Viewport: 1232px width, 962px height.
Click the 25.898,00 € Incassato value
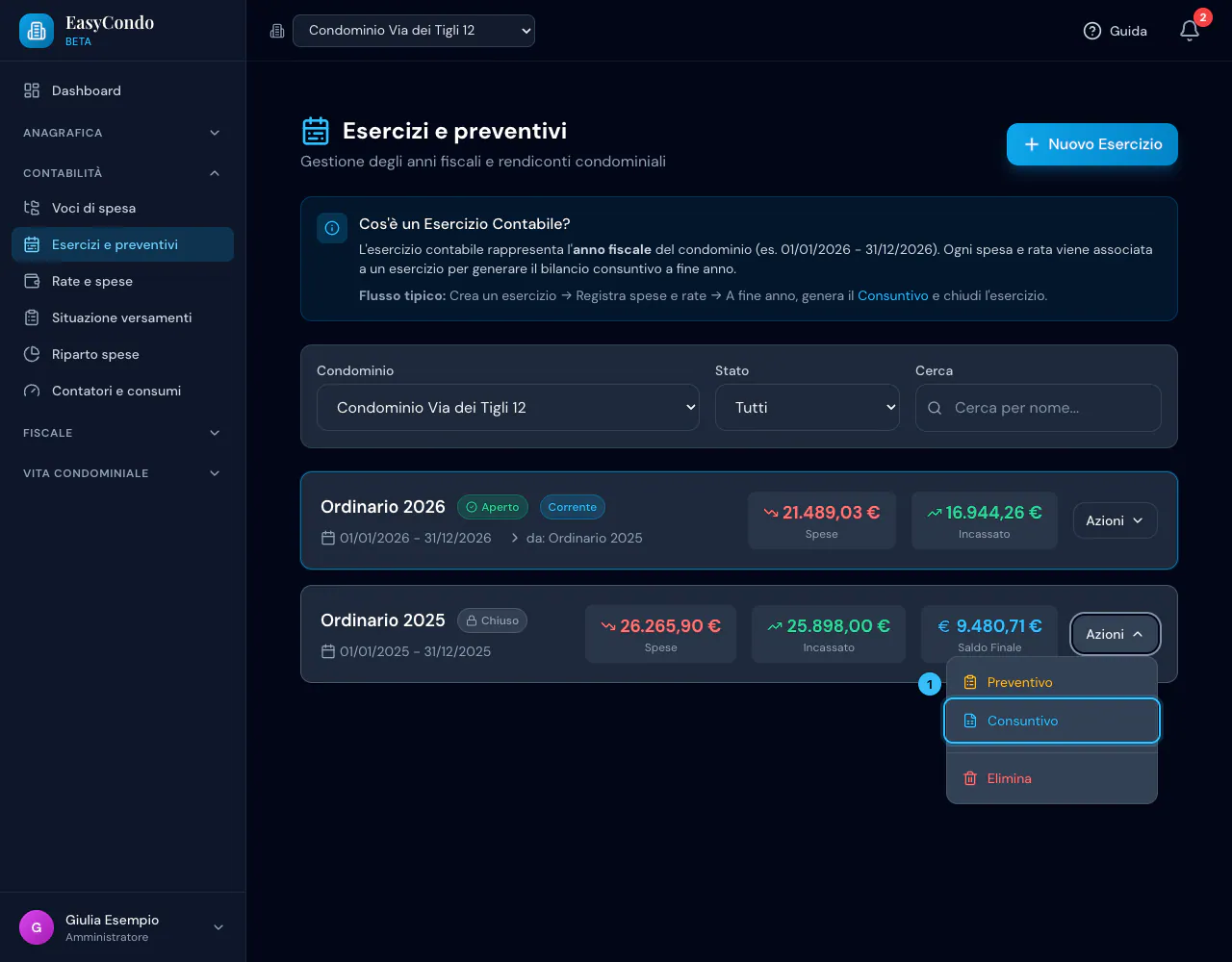(829, 634)
